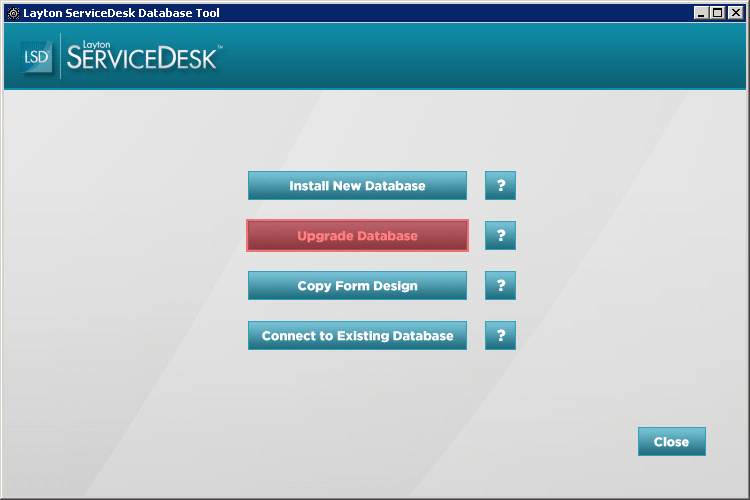Show help for Upgrade Database
The width and height of the screenshot is (750, 500).
point(500,235)
